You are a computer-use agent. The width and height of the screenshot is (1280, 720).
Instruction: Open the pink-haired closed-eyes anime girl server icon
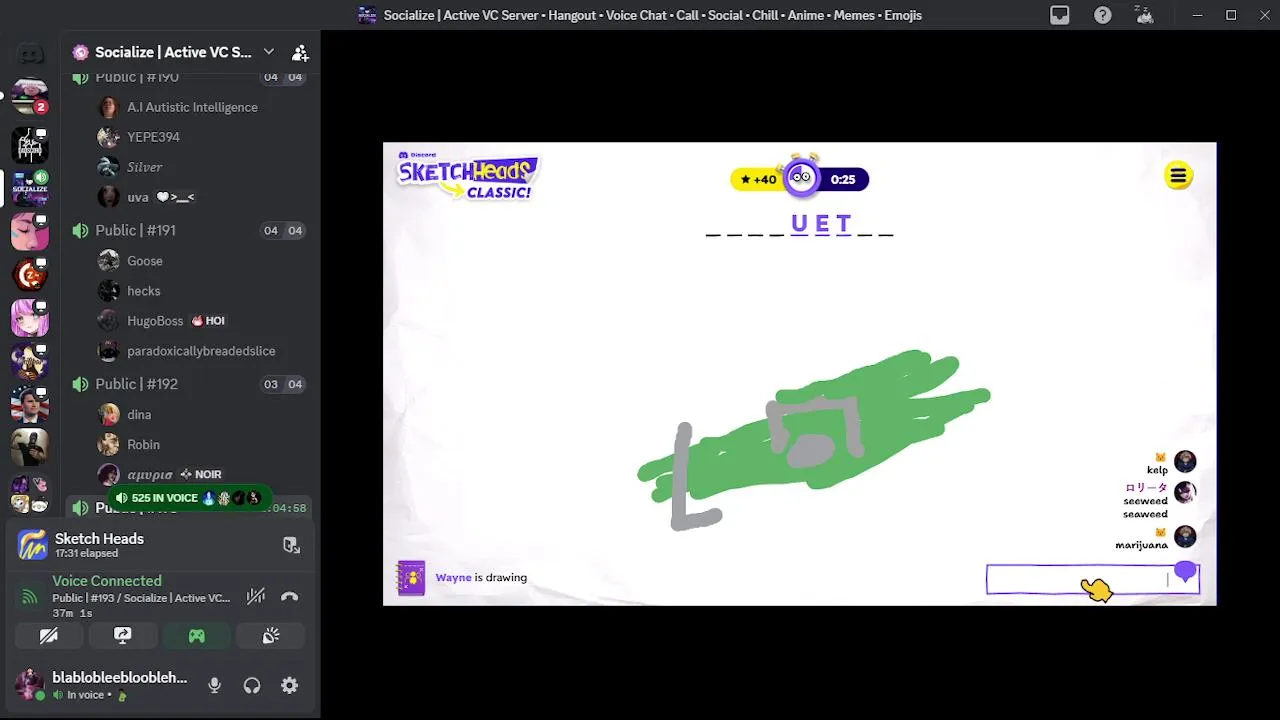click(x=30, y=231)
